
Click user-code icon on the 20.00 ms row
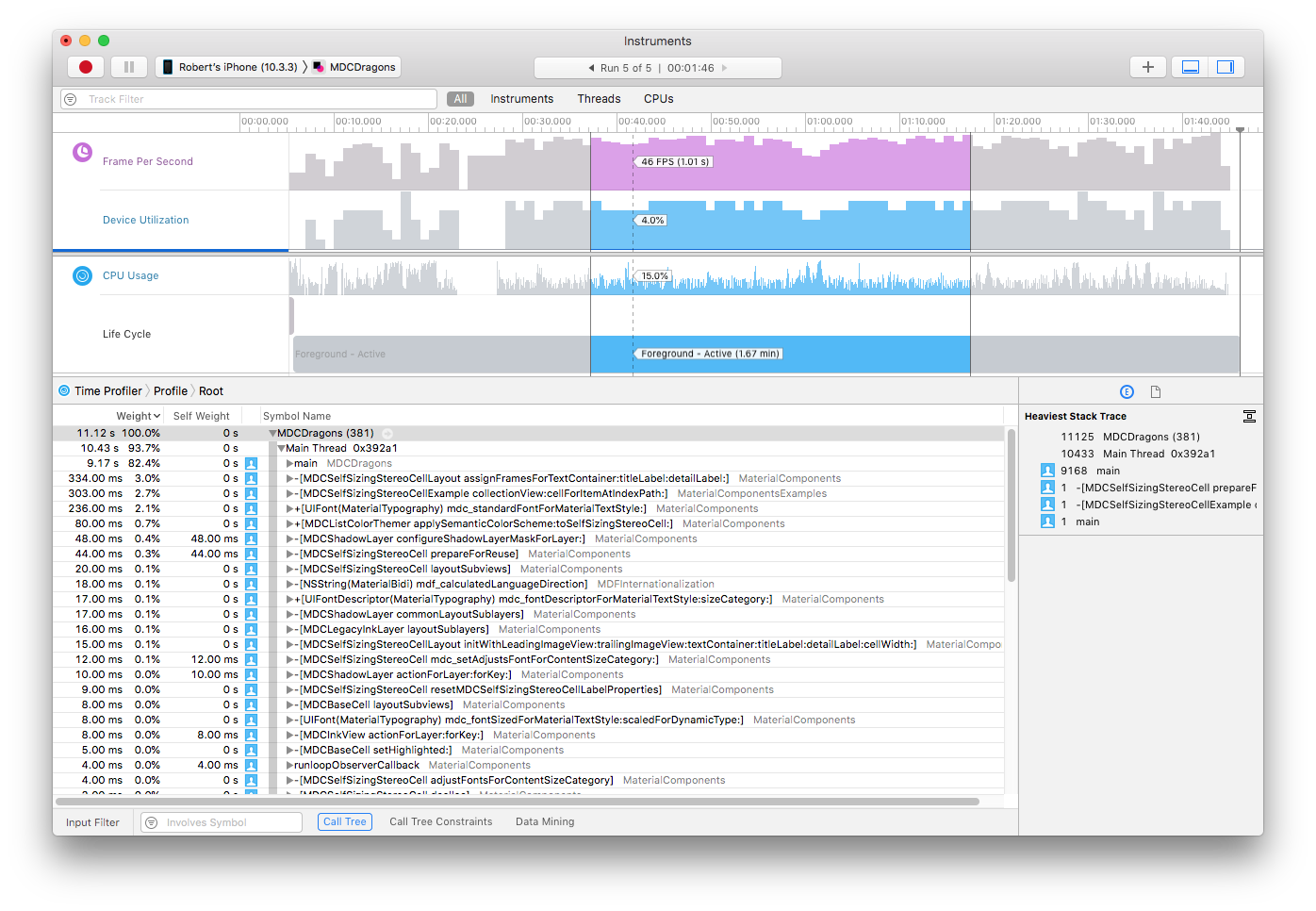click(x=251, y=570)
